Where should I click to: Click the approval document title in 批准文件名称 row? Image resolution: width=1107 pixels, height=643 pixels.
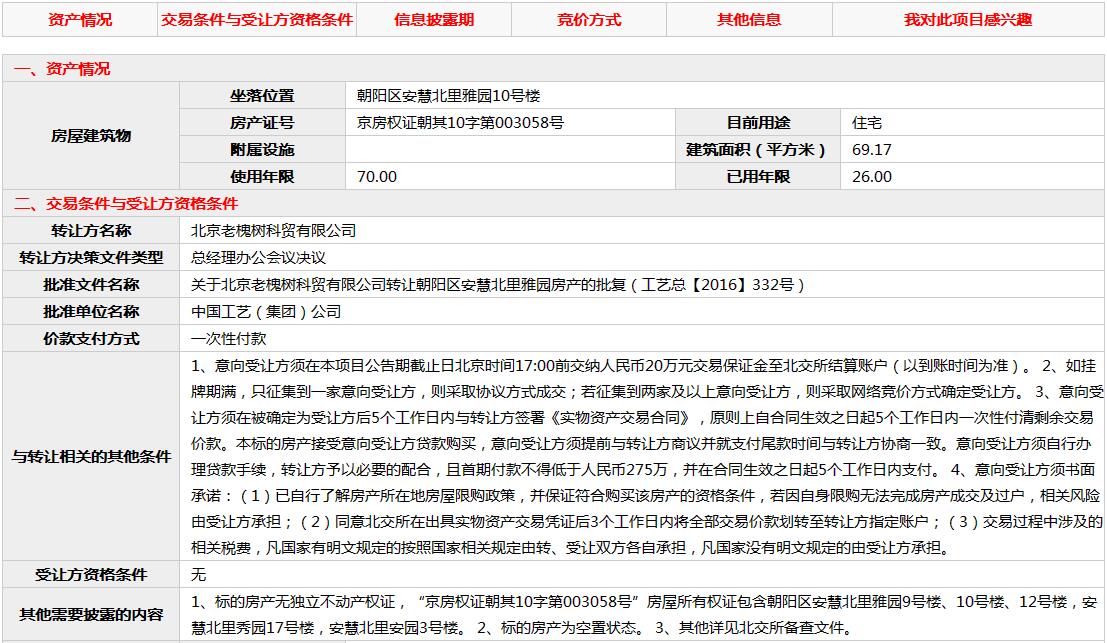[x=498, y=285]
